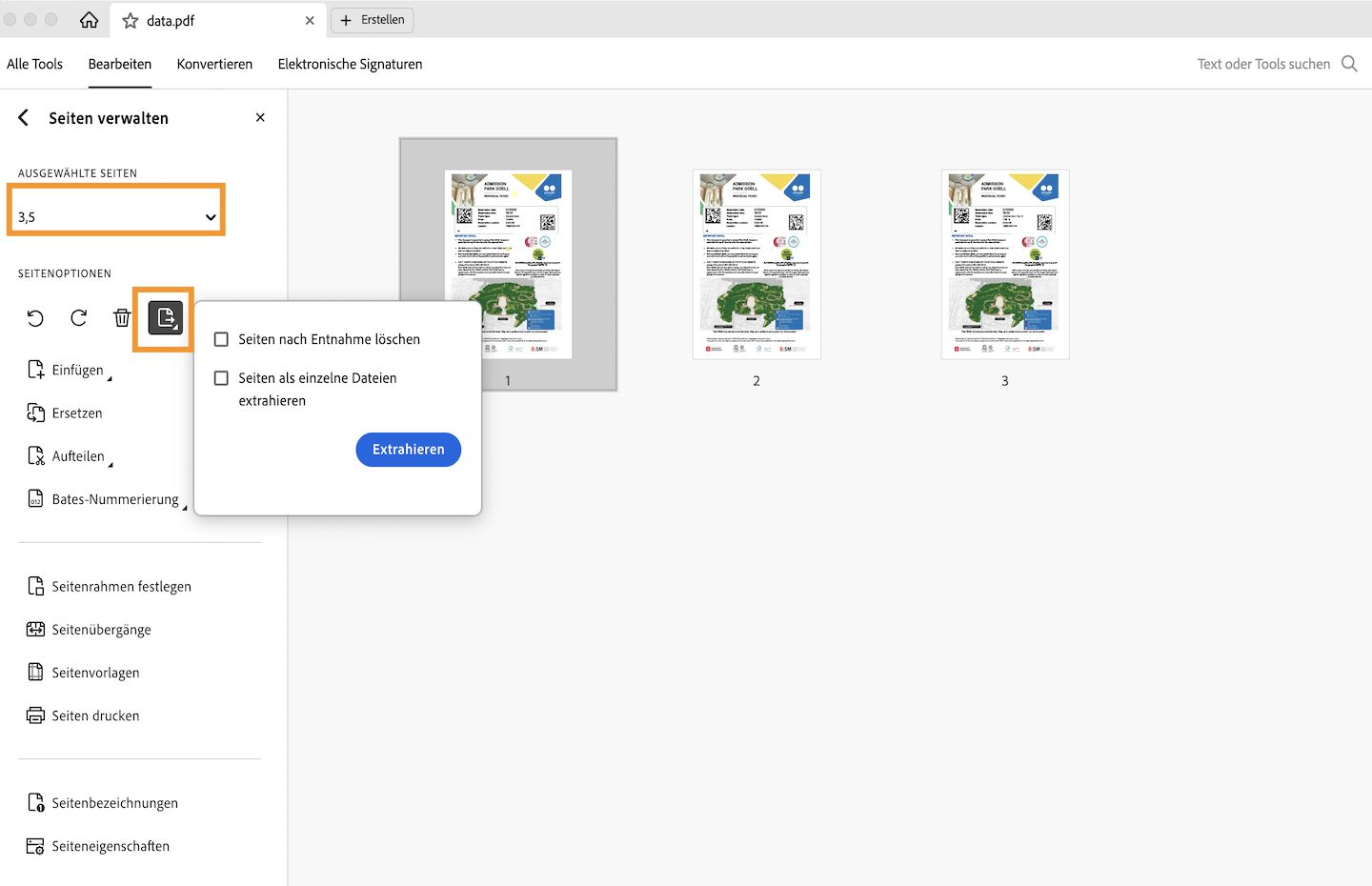Screen dimensions: 1372x886
Task: Click the home icon in the toolbar
Action: 91,19
